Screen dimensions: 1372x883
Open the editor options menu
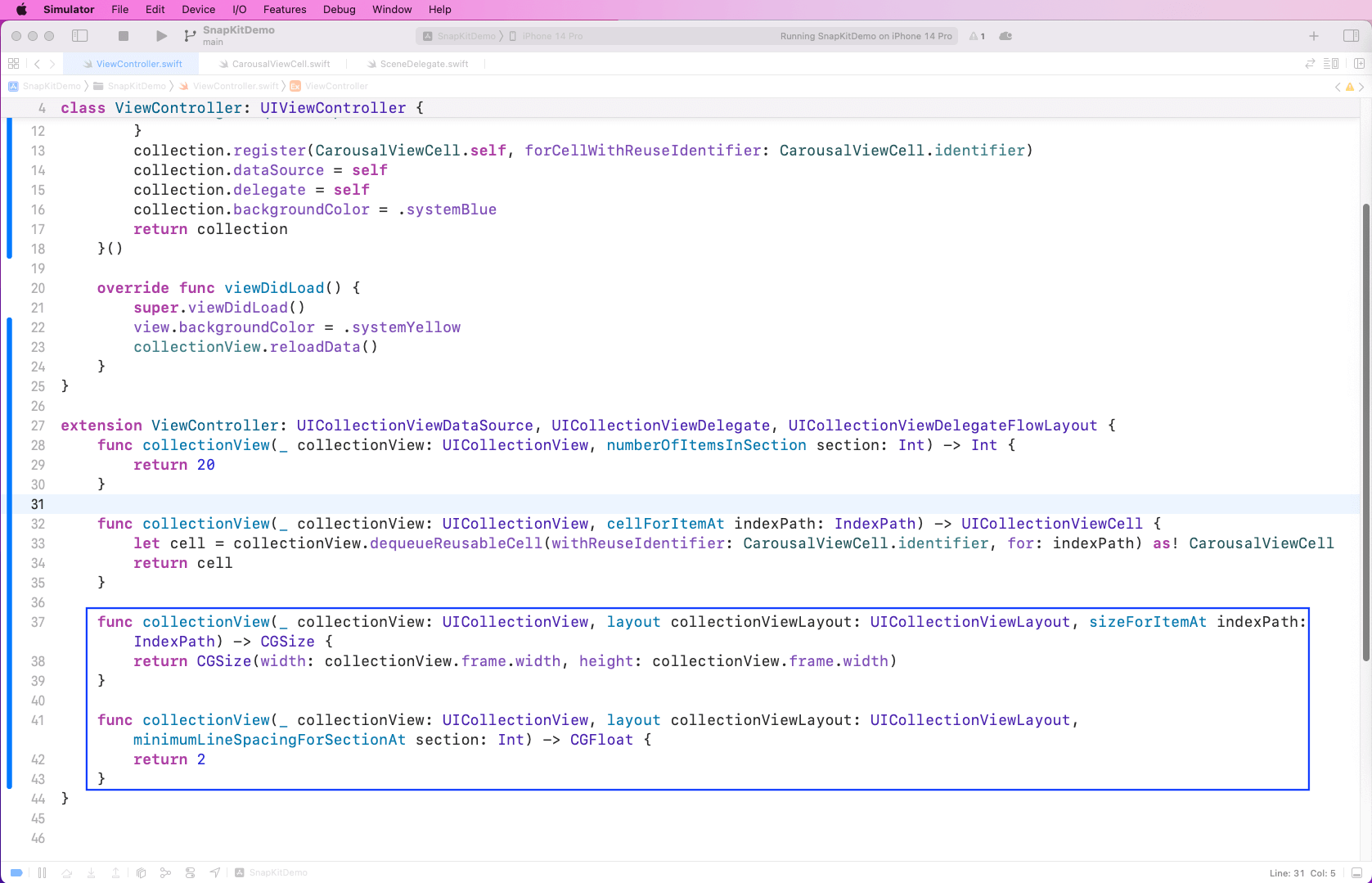tap(1331, 64)
